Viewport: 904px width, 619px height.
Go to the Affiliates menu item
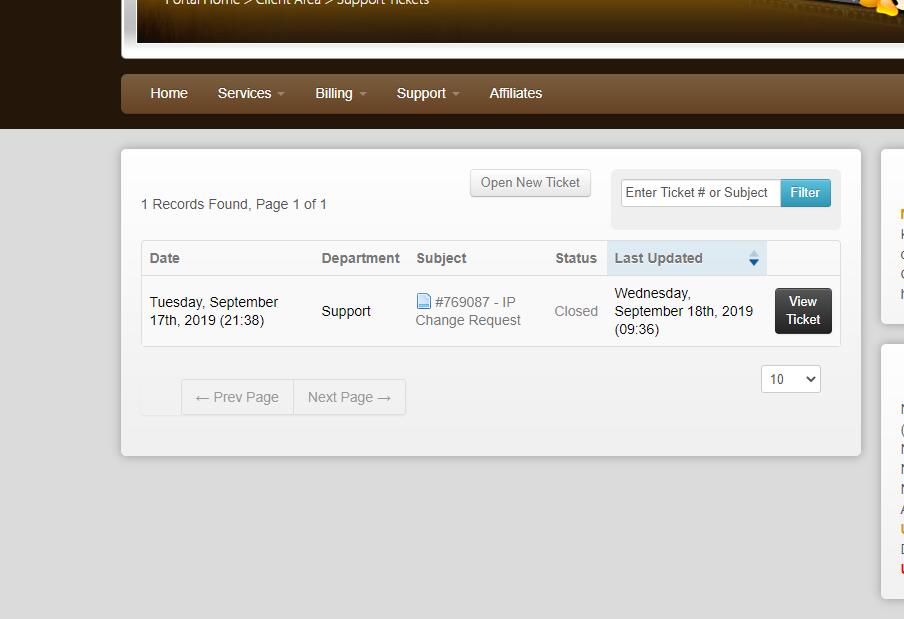[x=515, y=93]
